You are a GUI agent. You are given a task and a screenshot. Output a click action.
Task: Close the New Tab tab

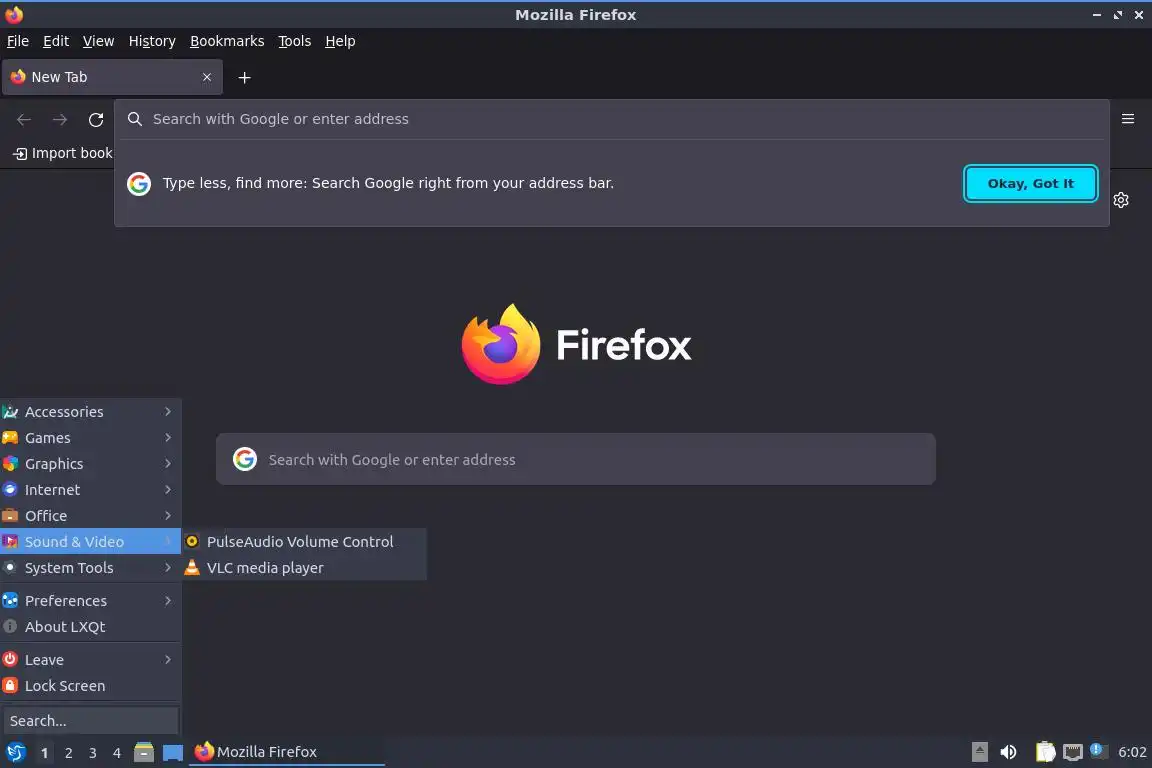pyautogui.click(x=207, y=77)
